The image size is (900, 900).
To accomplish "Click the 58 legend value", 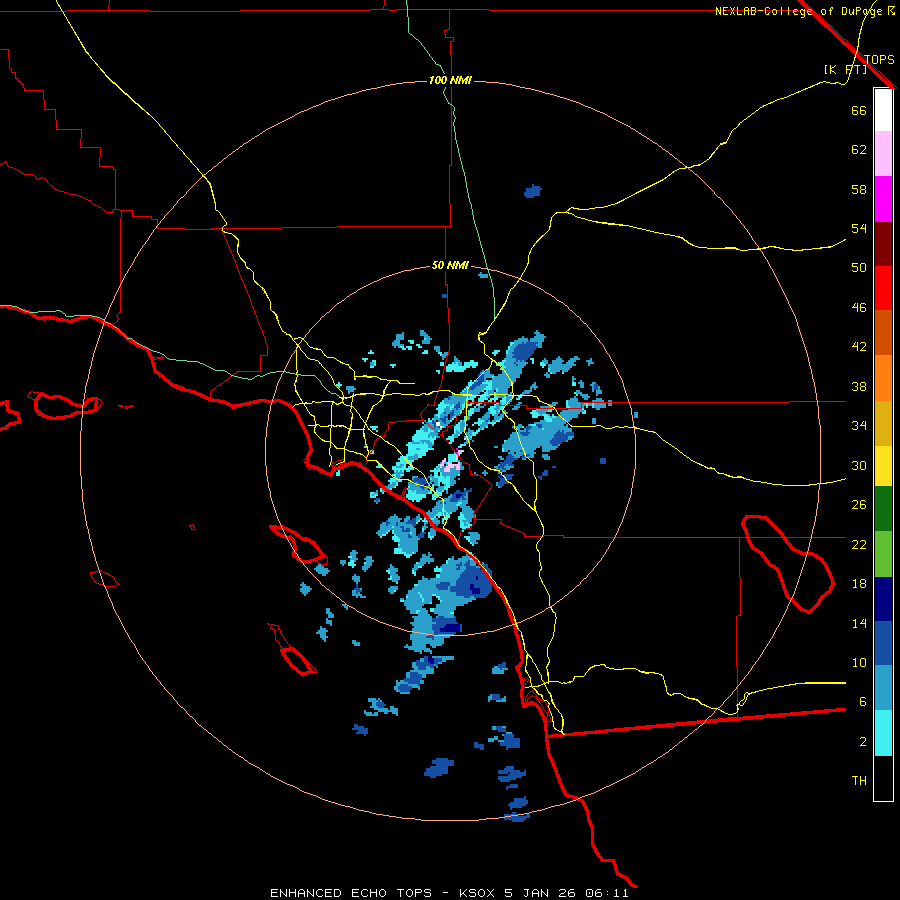I will [859, 189].
